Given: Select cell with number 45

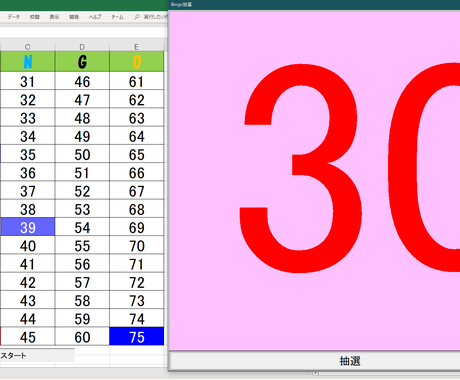Looking at the screenshot, I should click(28, 337).
